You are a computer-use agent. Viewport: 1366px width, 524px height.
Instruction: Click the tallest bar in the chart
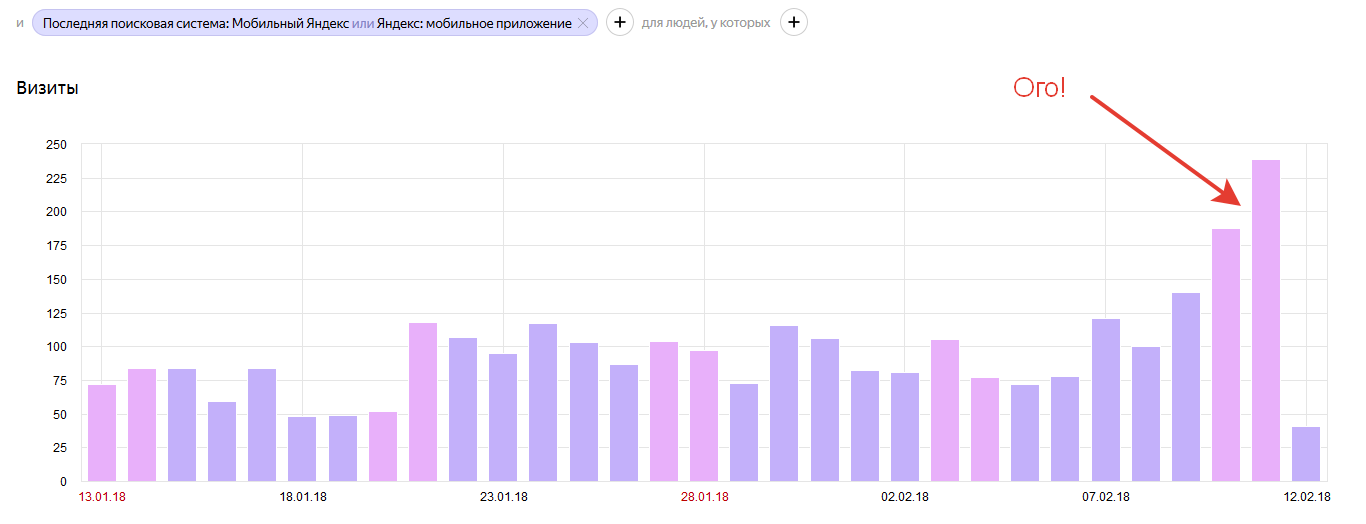[x=1265, y=320]
